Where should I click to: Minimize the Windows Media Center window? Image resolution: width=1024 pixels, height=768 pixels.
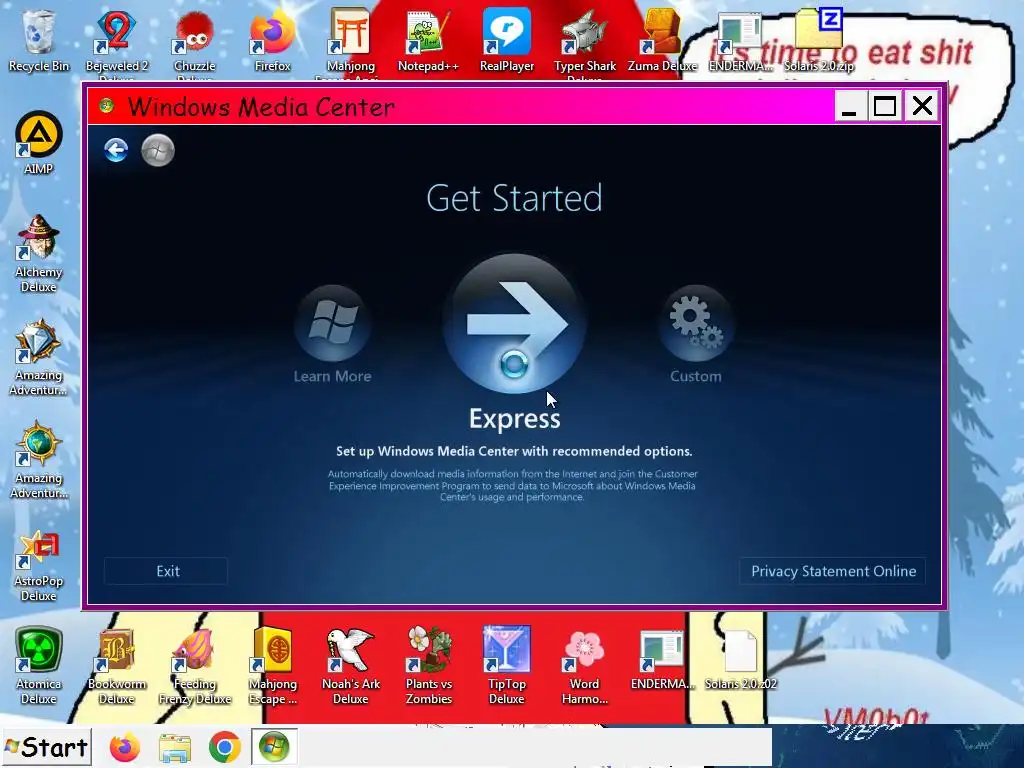click(x=850, y=106)
